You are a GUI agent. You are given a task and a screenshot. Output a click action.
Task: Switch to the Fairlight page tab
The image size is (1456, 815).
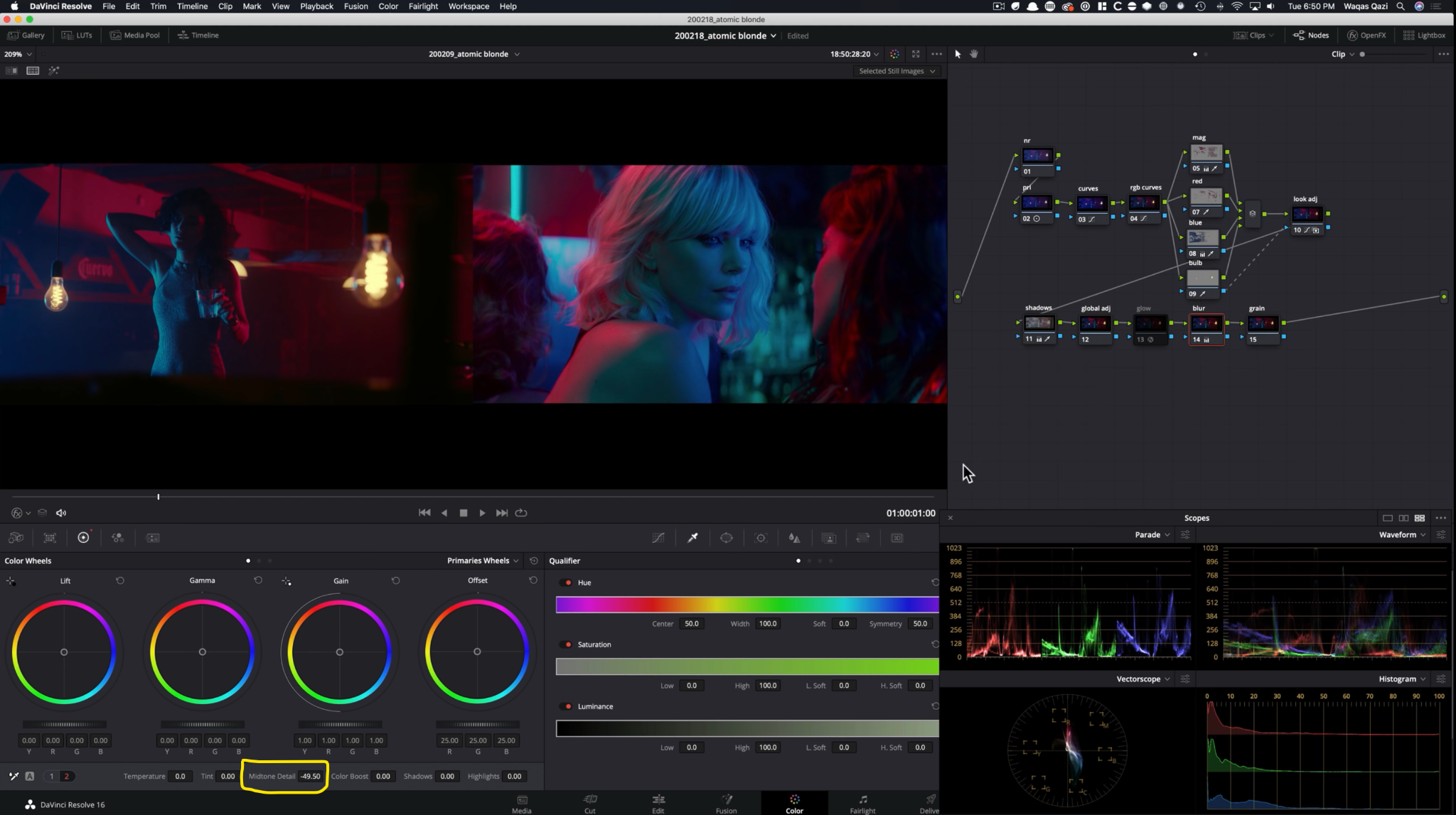[x=862, y=803]
